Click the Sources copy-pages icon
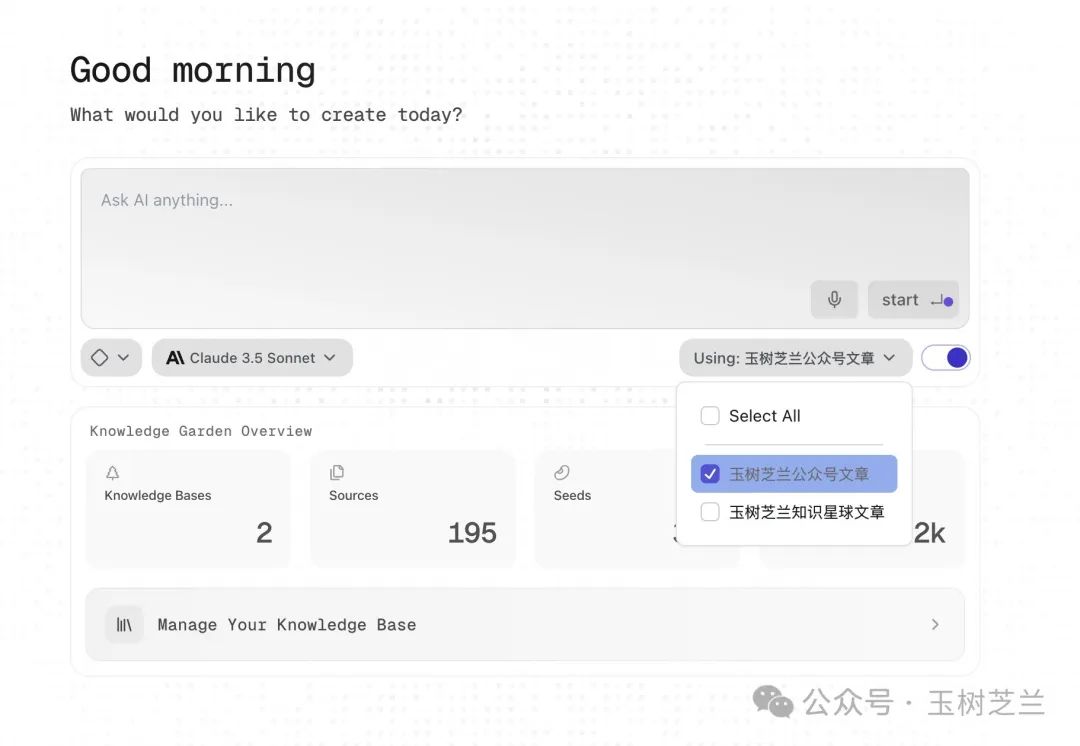The image size is (1080, 746). tap(337, 473)
